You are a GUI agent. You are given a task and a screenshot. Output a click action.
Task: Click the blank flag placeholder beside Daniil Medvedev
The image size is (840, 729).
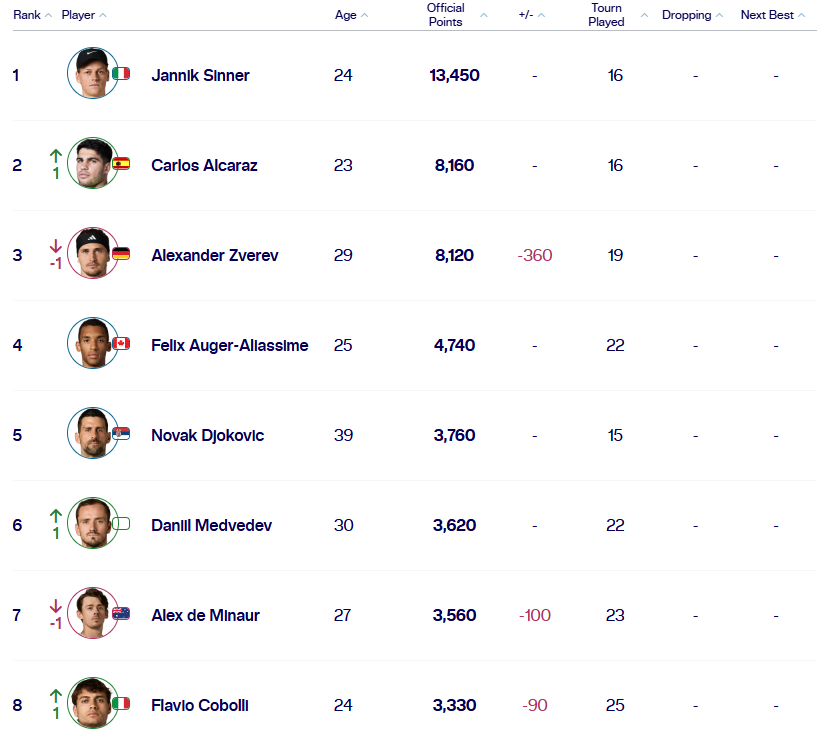121,523
